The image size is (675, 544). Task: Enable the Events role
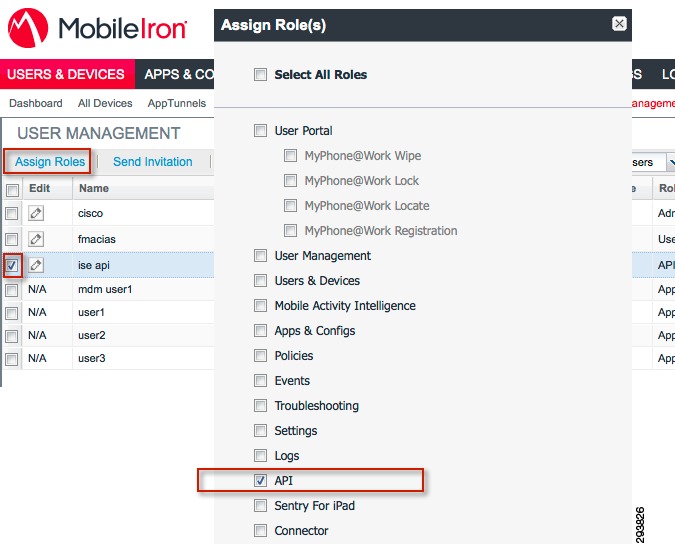(x=260, y=380)
